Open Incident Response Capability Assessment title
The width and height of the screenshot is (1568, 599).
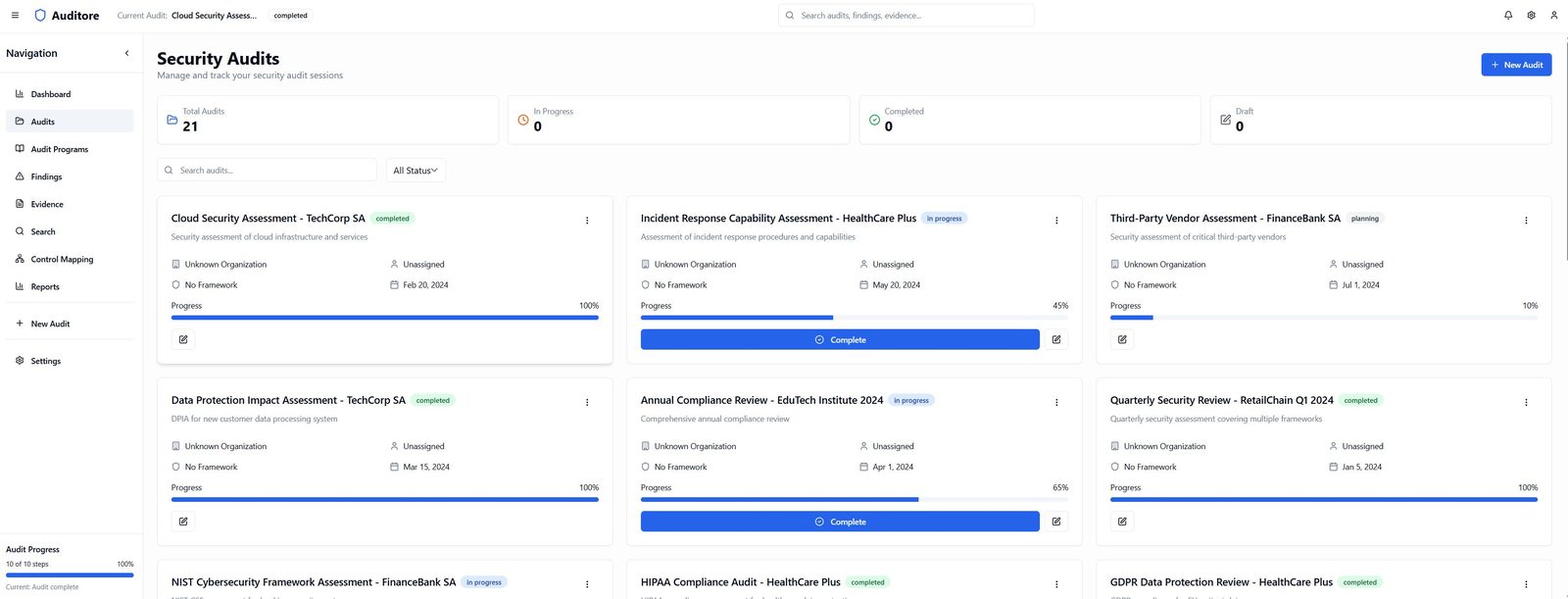[778, 219]
